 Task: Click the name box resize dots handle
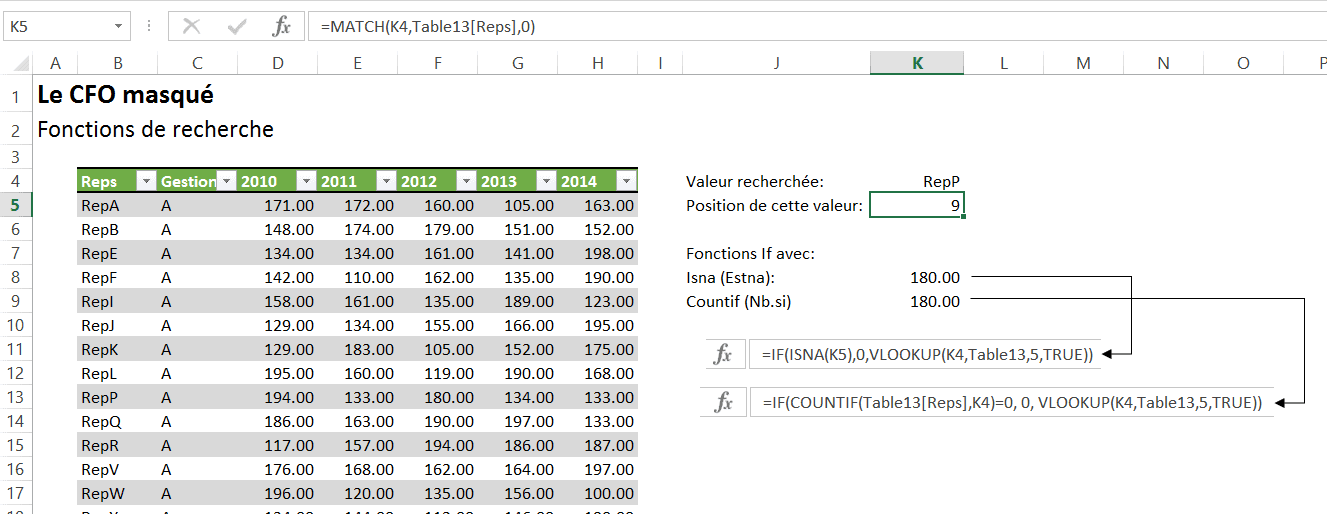(x=149, y=27)
